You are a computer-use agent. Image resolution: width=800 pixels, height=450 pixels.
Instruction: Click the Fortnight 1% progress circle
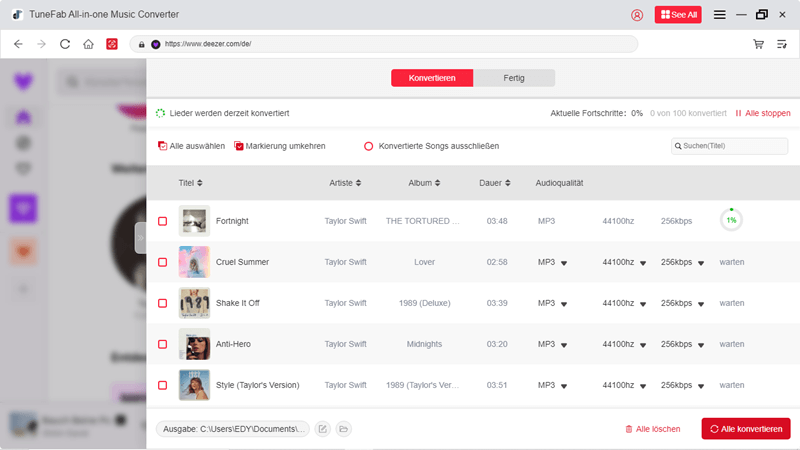731,220
